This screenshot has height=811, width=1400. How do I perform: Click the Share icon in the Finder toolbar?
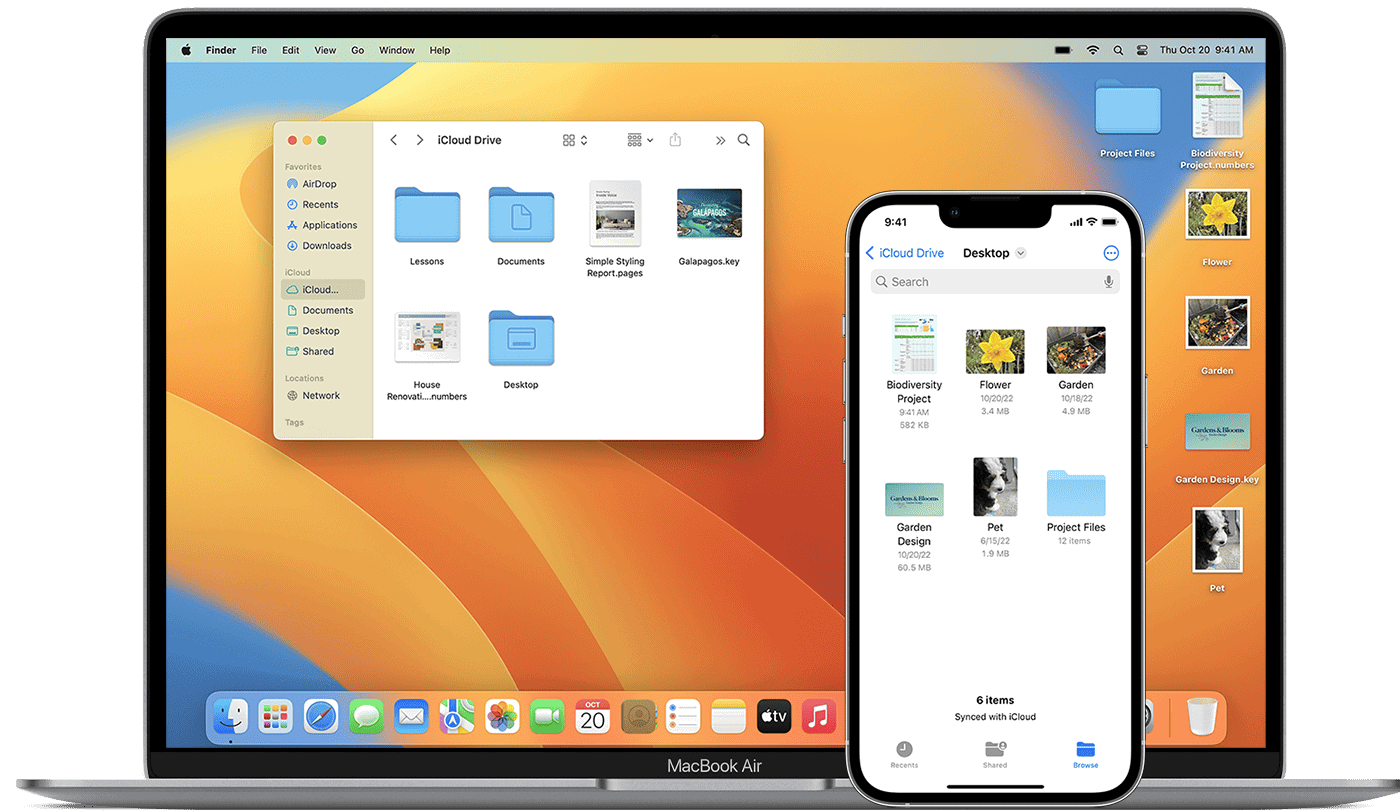(675, 140)
